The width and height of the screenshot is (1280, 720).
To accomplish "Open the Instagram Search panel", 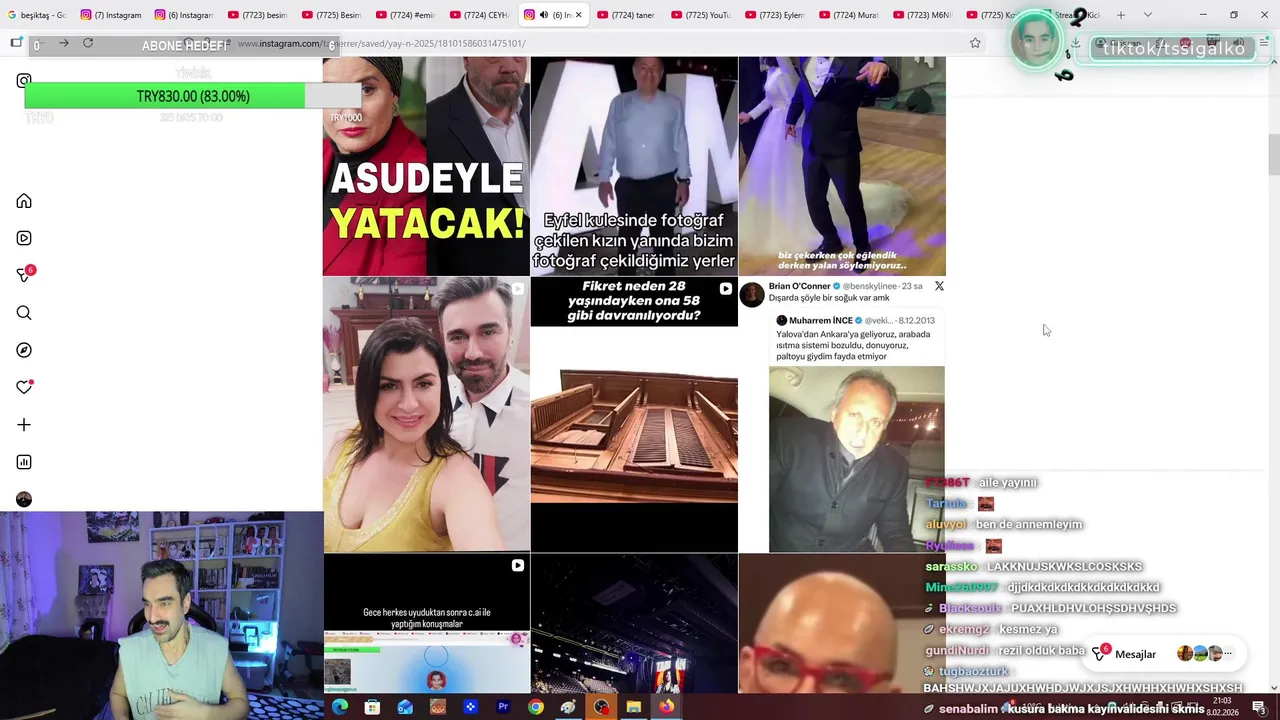I will (x=24, y=313).
